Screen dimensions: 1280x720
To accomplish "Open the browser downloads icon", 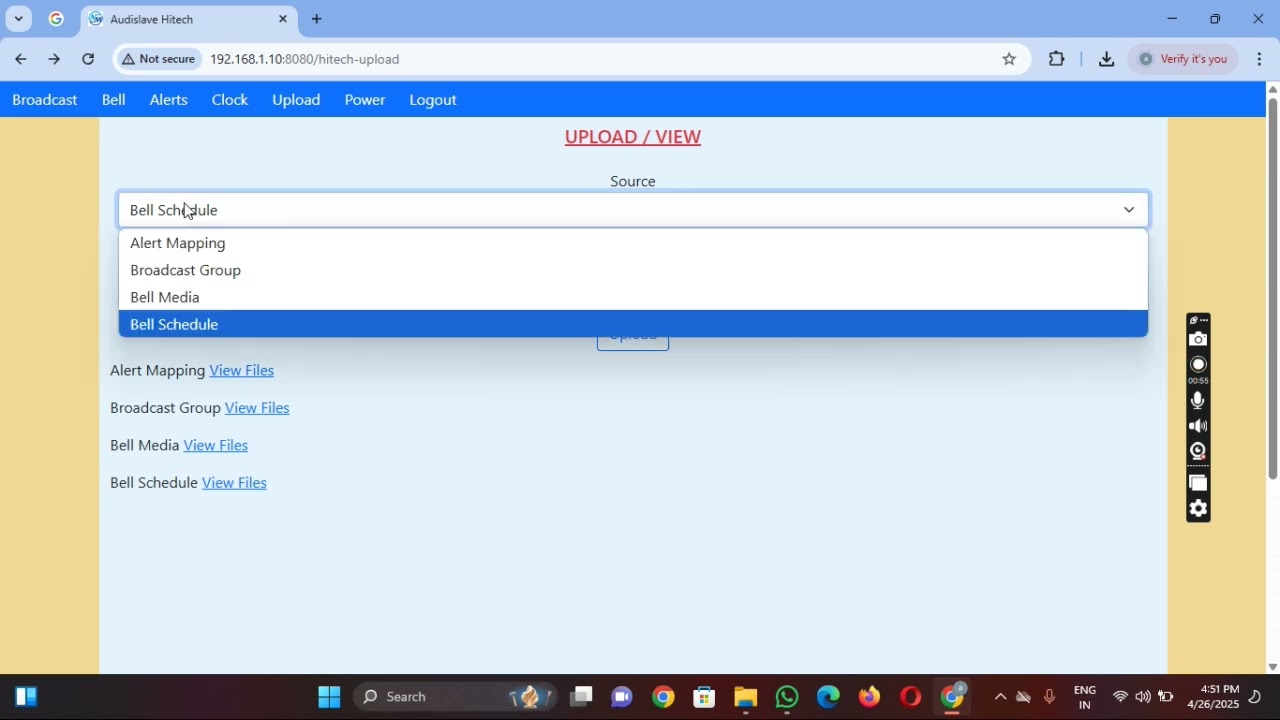I will (1107, 59).
